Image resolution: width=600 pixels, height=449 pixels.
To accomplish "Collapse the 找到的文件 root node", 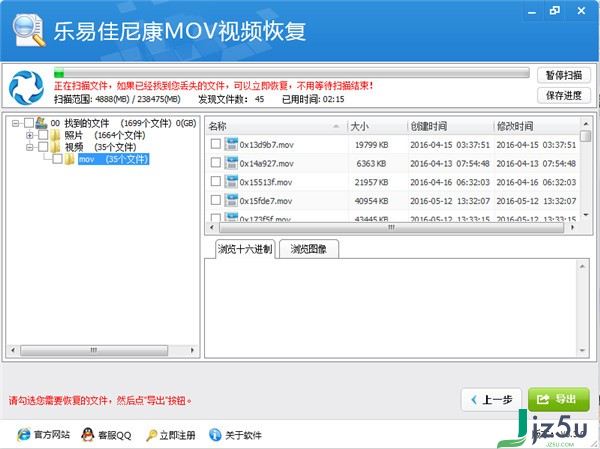I will pyautogui.click(x=16, y=123).
